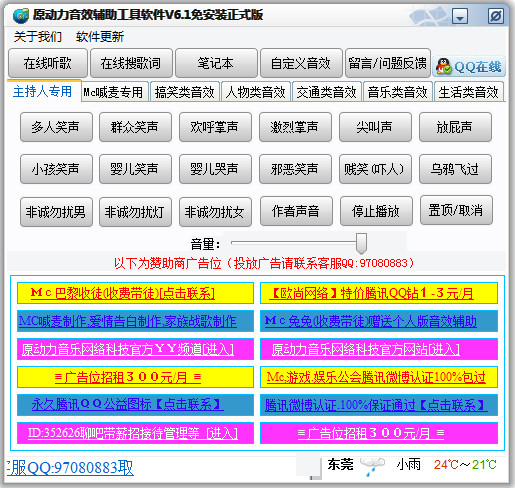Click the 音量 volume slider handle
The width and height of the screenshot is (515, 488).
tap(361, 243)
